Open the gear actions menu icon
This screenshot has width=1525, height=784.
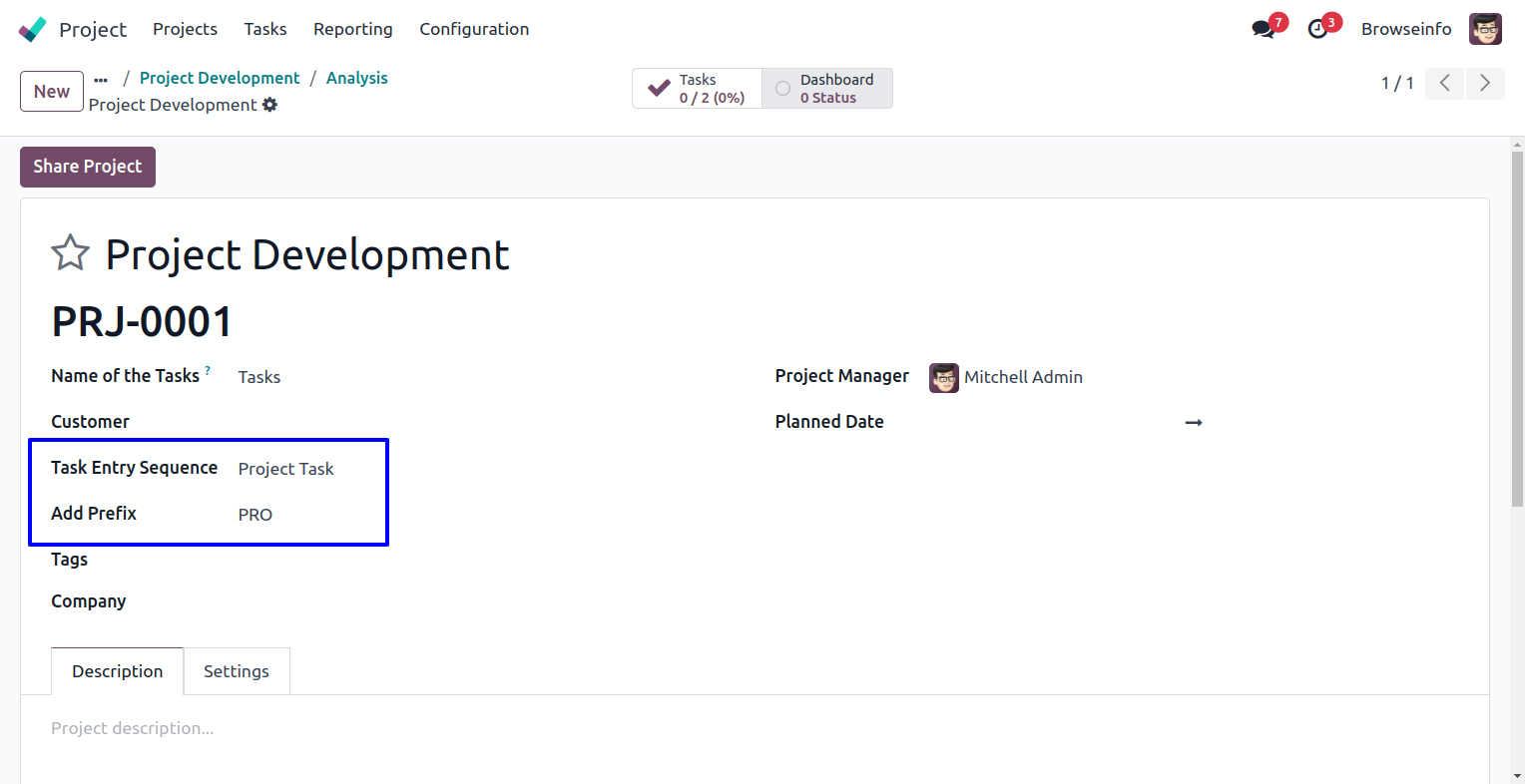click(270, 105)
